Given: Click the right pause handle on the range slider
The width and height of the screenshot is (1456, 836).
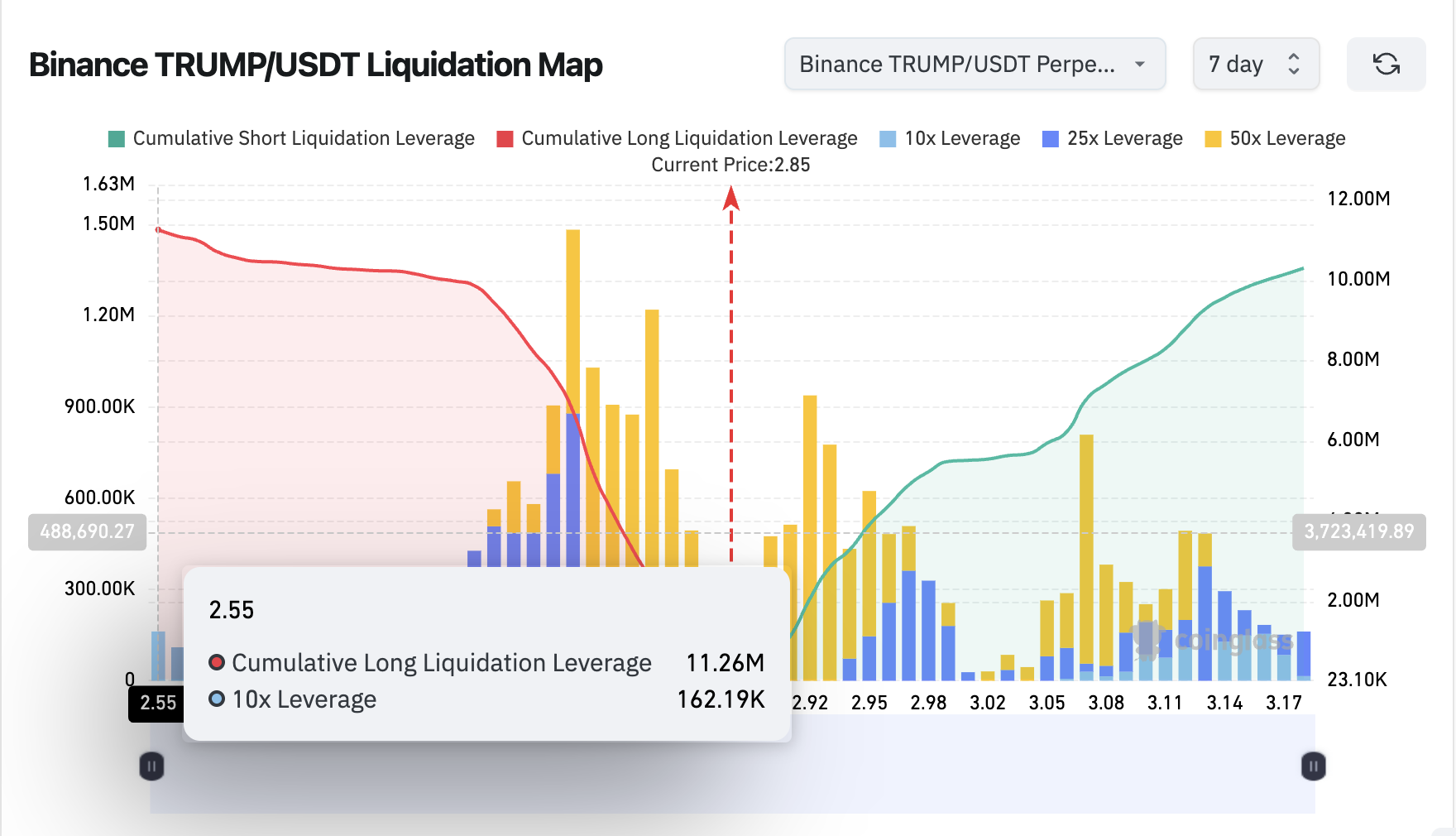Looking at the screenshot, I should coord(1313,766).
